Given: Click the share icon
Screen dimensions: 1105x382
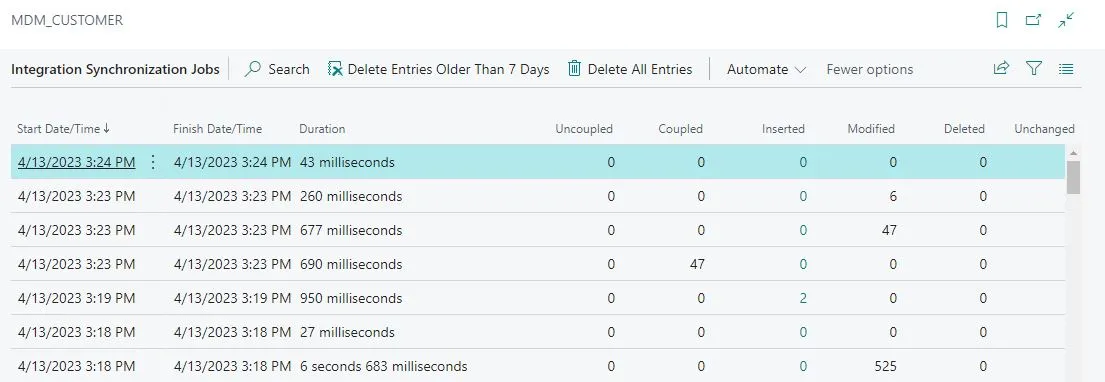Looking at the screenshot, I should (x=1001, y=68).
